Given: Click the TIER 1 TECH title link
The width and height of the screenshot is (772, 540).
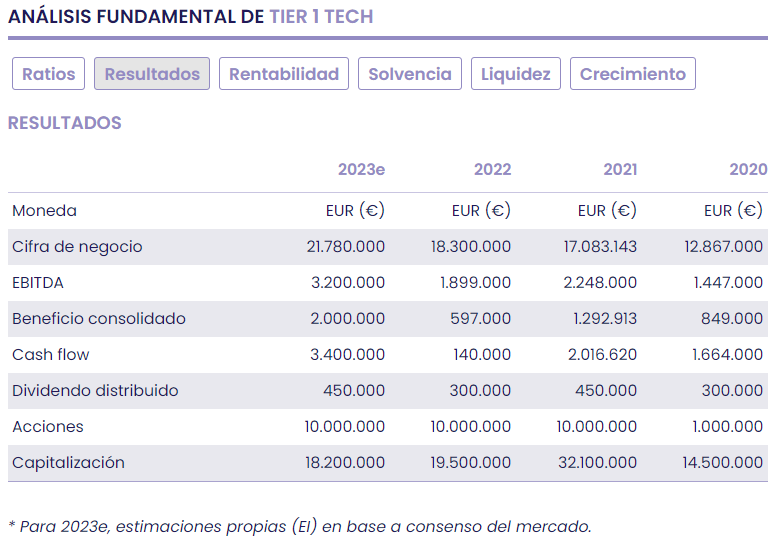Looking at the screenshot, I should (321, 17).
